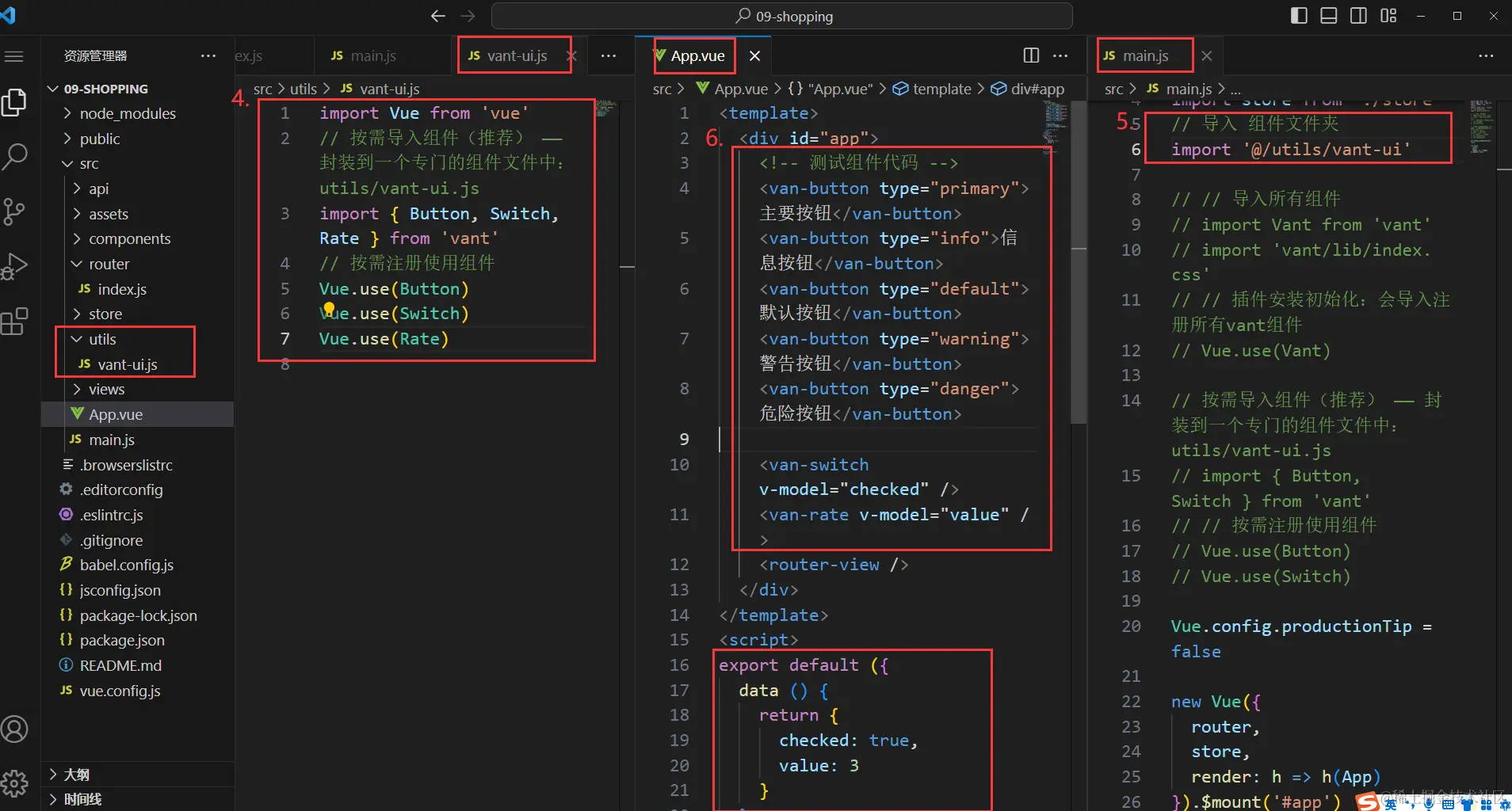Open package.json file

[x=138, y=640]
